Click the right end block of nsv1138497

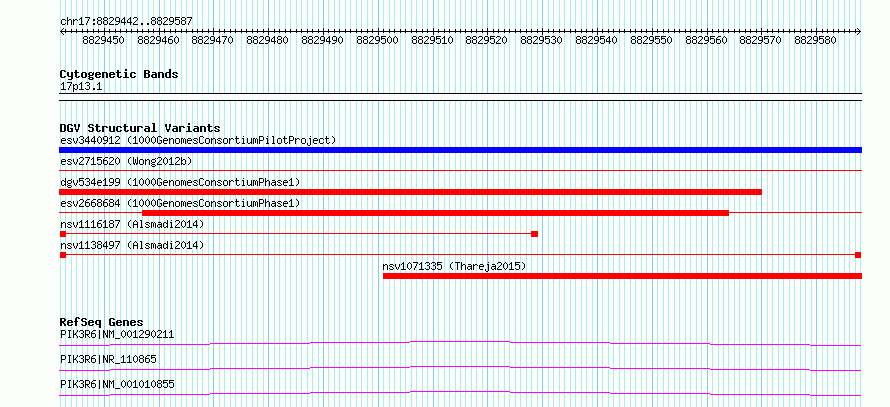click(x=858, y=255)
